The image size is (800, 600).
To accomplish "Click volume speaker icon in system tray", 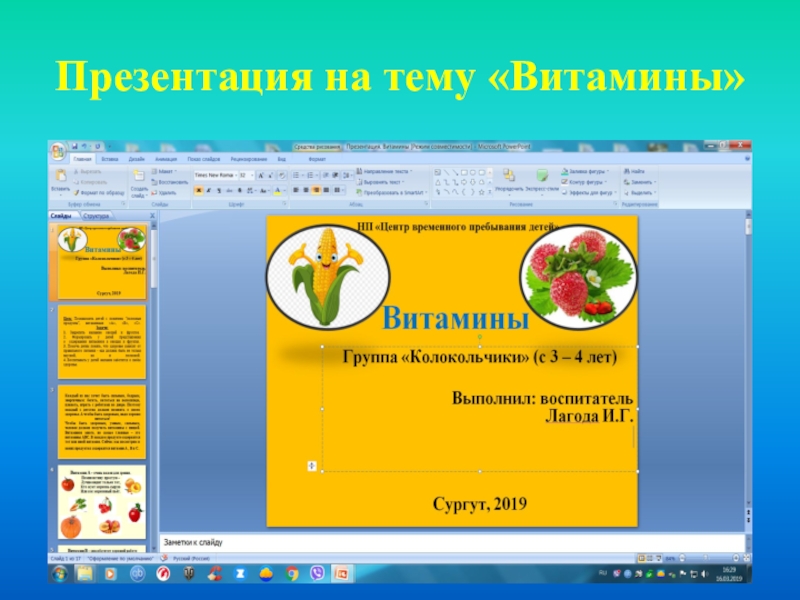I will pyautogui.click(x=704, y=573).
